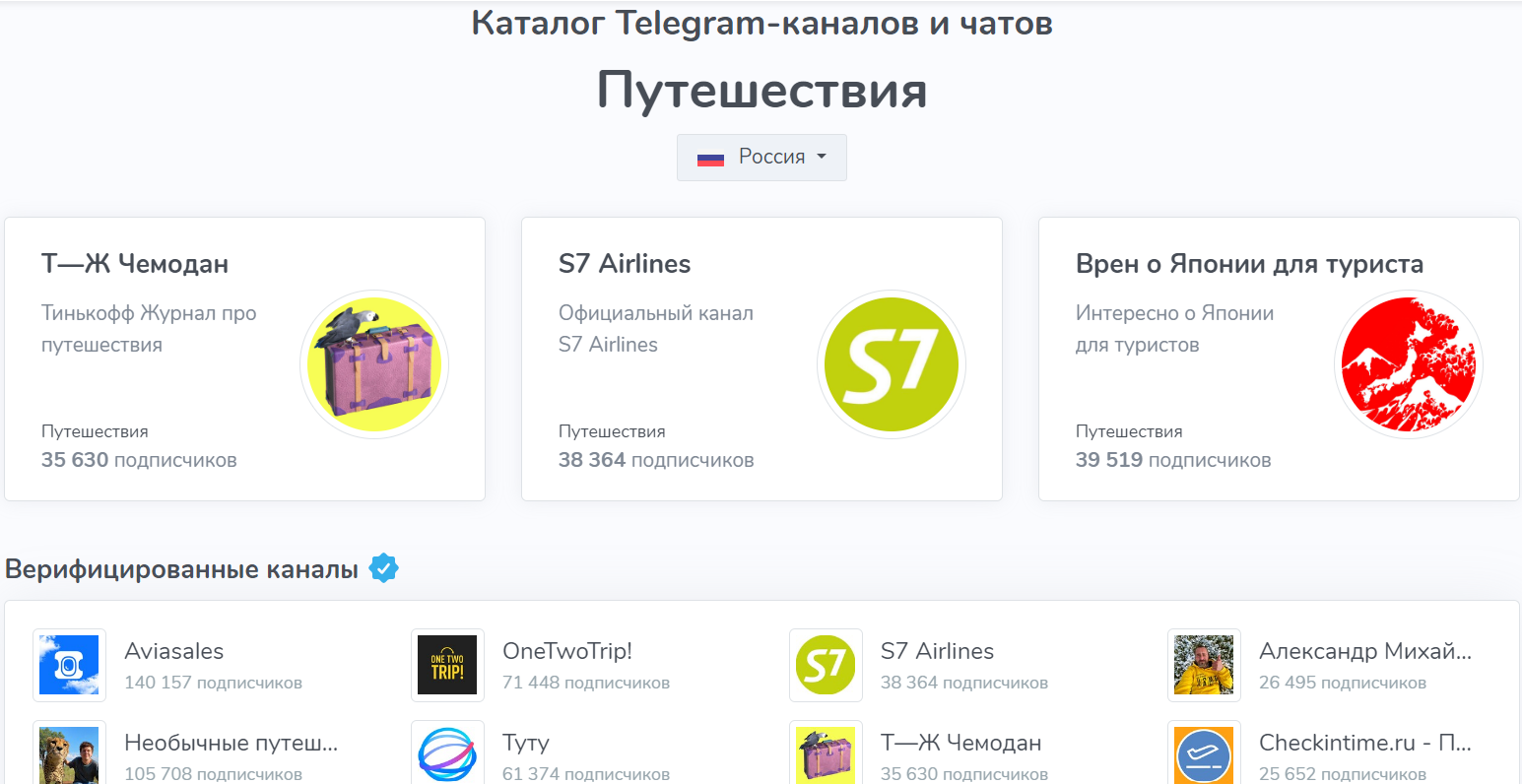Click the red Japan wave avatar

(1409, 364)
